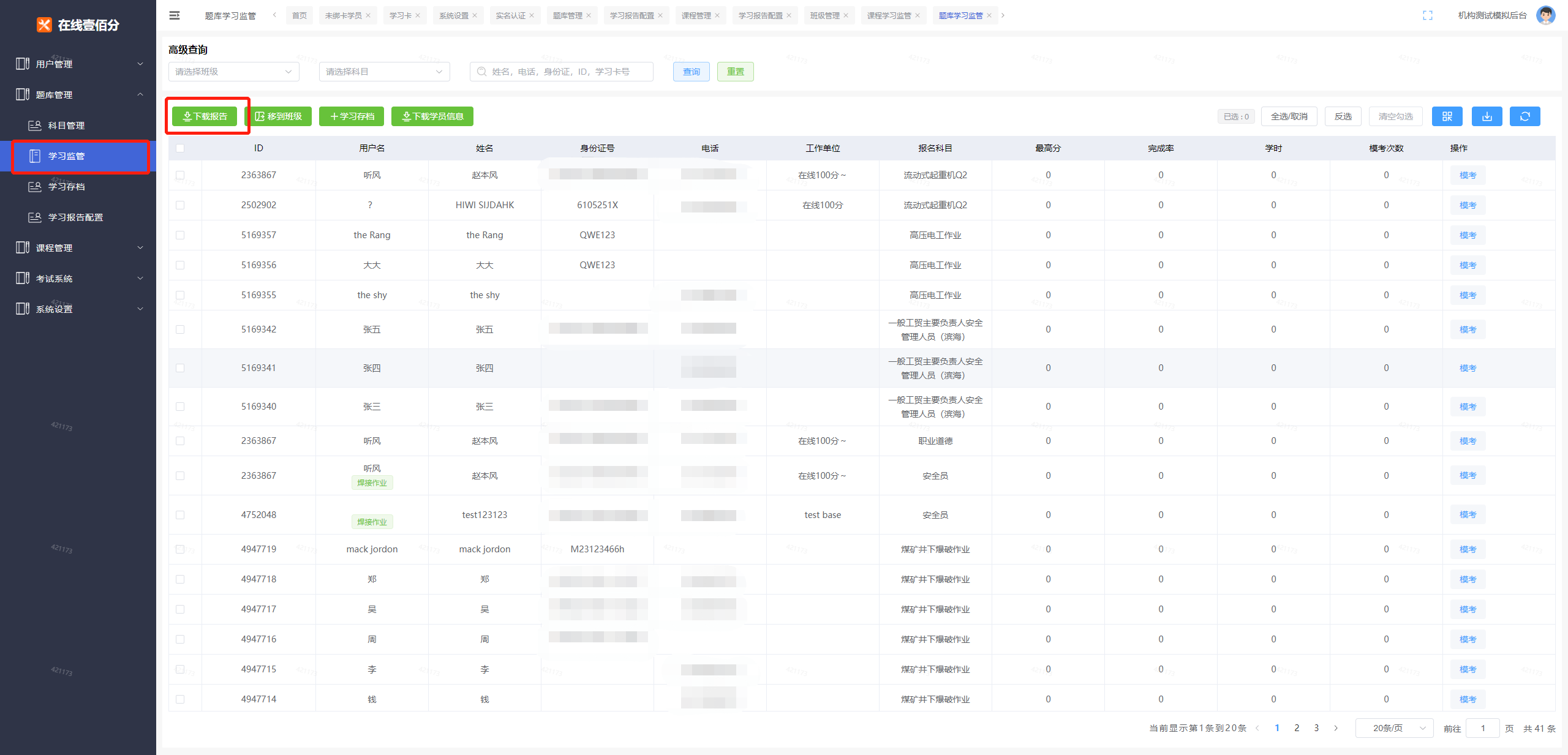Click the 反选 button

pos(1343,116)
